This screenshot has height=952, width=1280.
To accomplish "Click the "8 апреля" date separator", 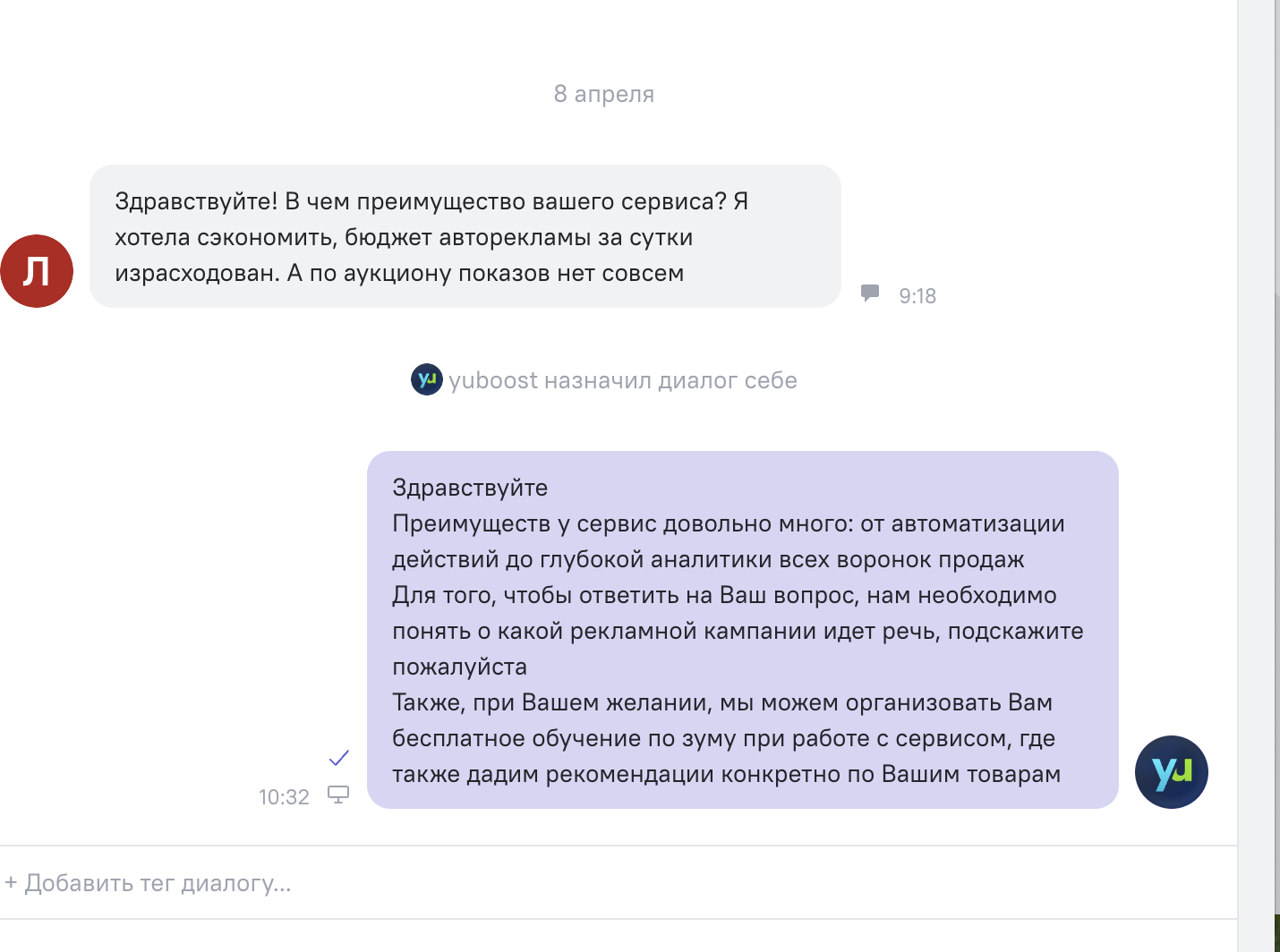I will click(604, 94).
